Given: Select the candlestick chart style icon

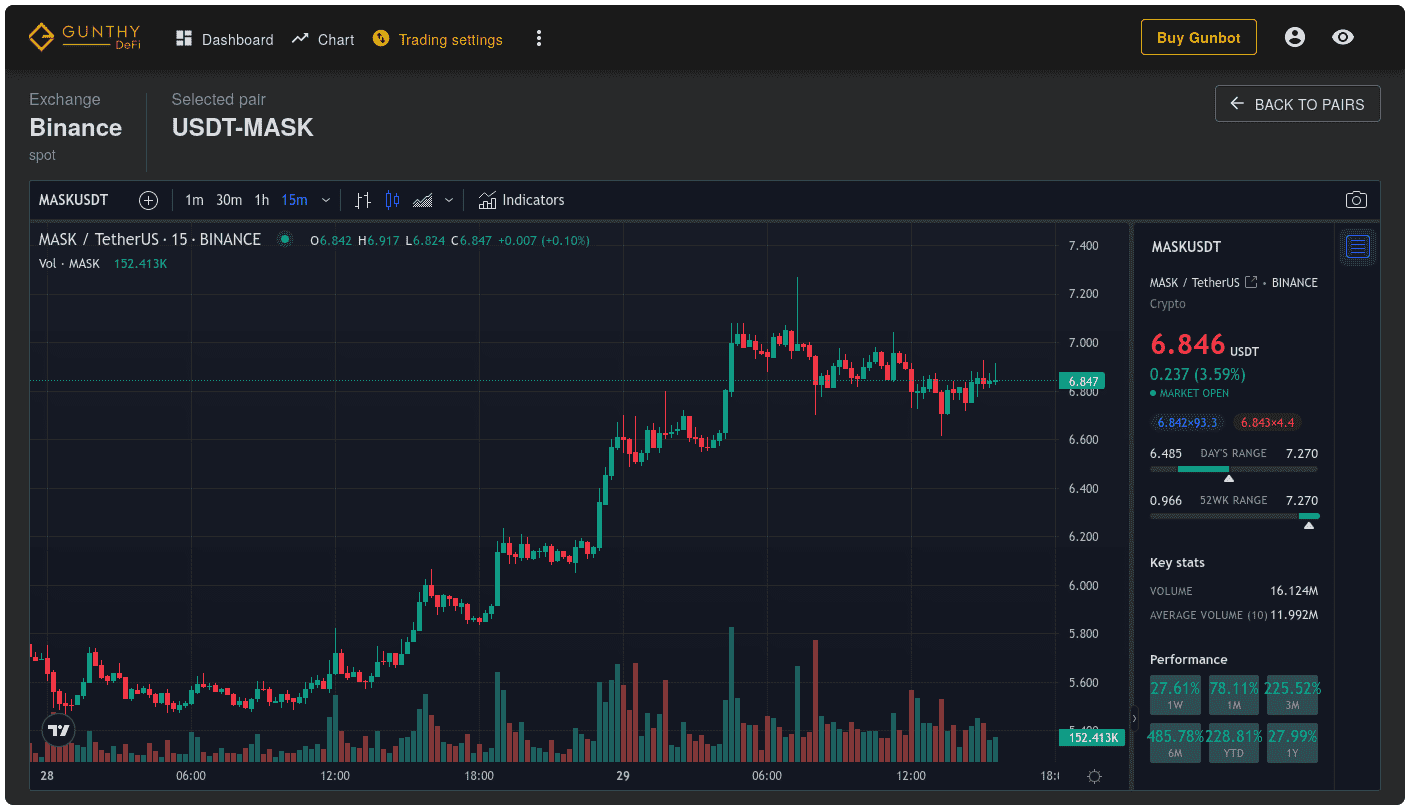Looking at the screenshot, I should tap(392, 200).
